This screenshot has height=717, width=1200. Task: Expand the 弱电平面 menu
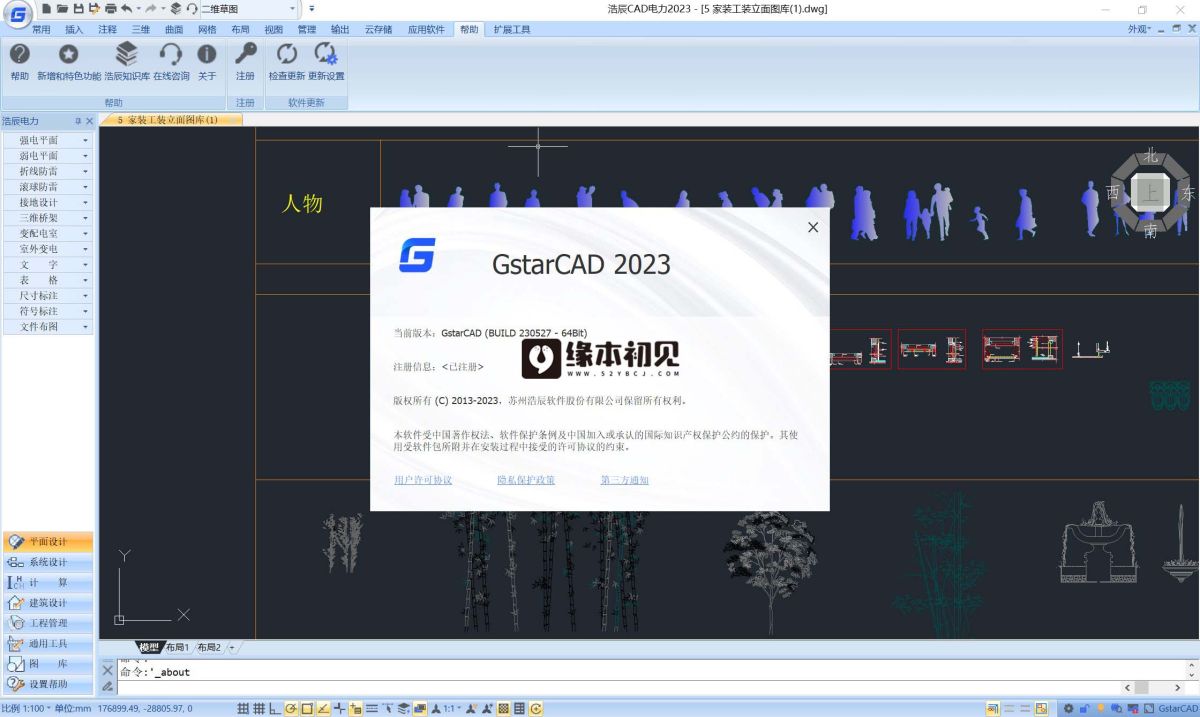coord(47,156)
